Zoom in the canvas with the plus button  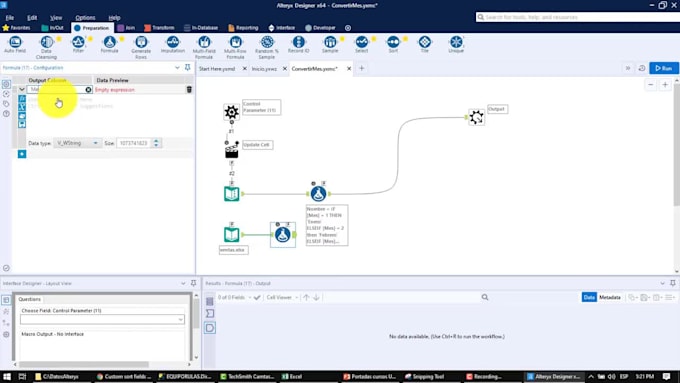[665, 85]
